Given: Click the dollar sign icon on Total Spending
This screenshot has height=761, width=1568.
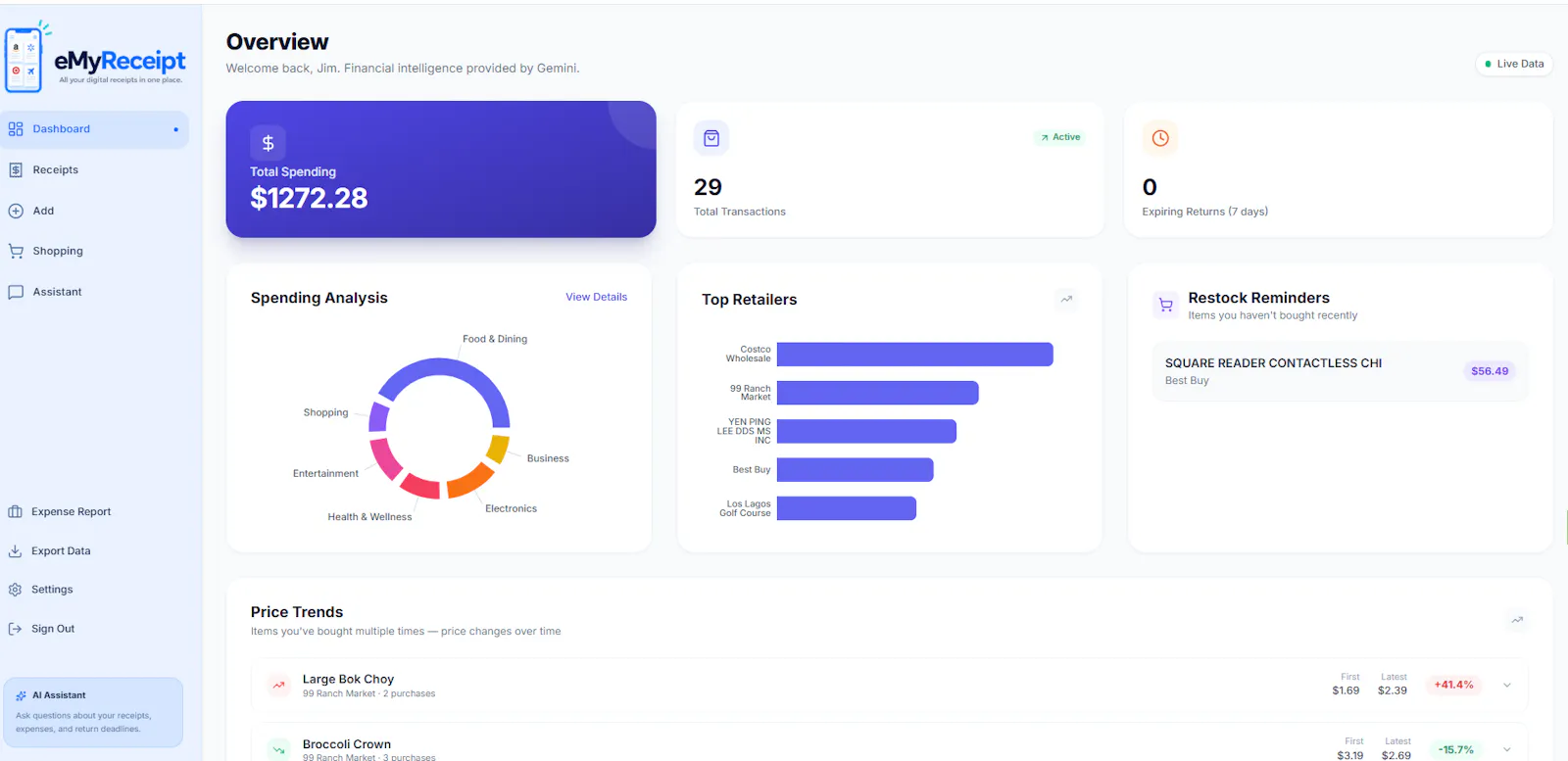Looking at the screenshot, I should tap(268, 143).
